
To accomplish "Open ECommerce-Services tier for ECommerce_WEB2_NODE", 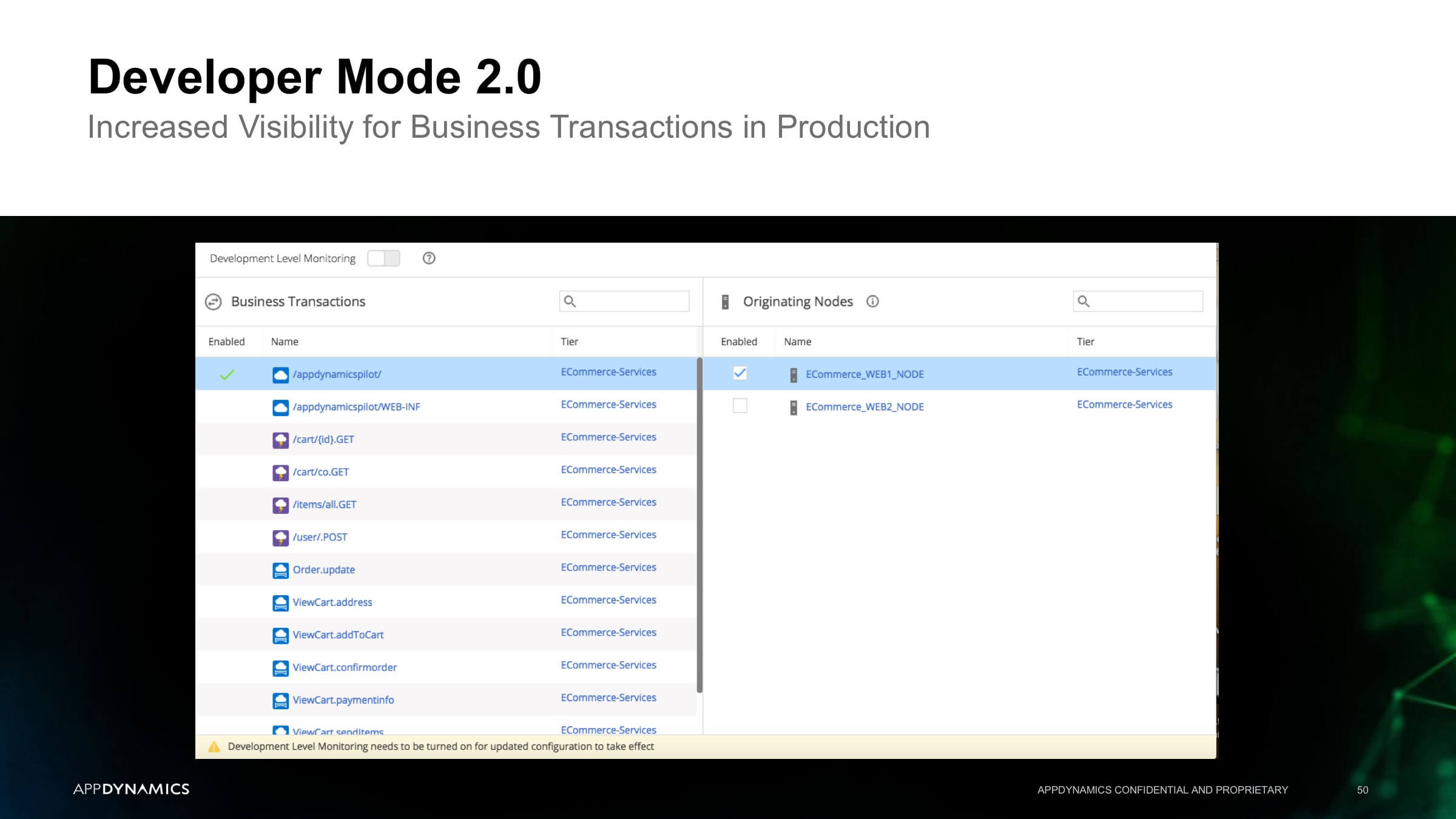I will click(1125, 405).
